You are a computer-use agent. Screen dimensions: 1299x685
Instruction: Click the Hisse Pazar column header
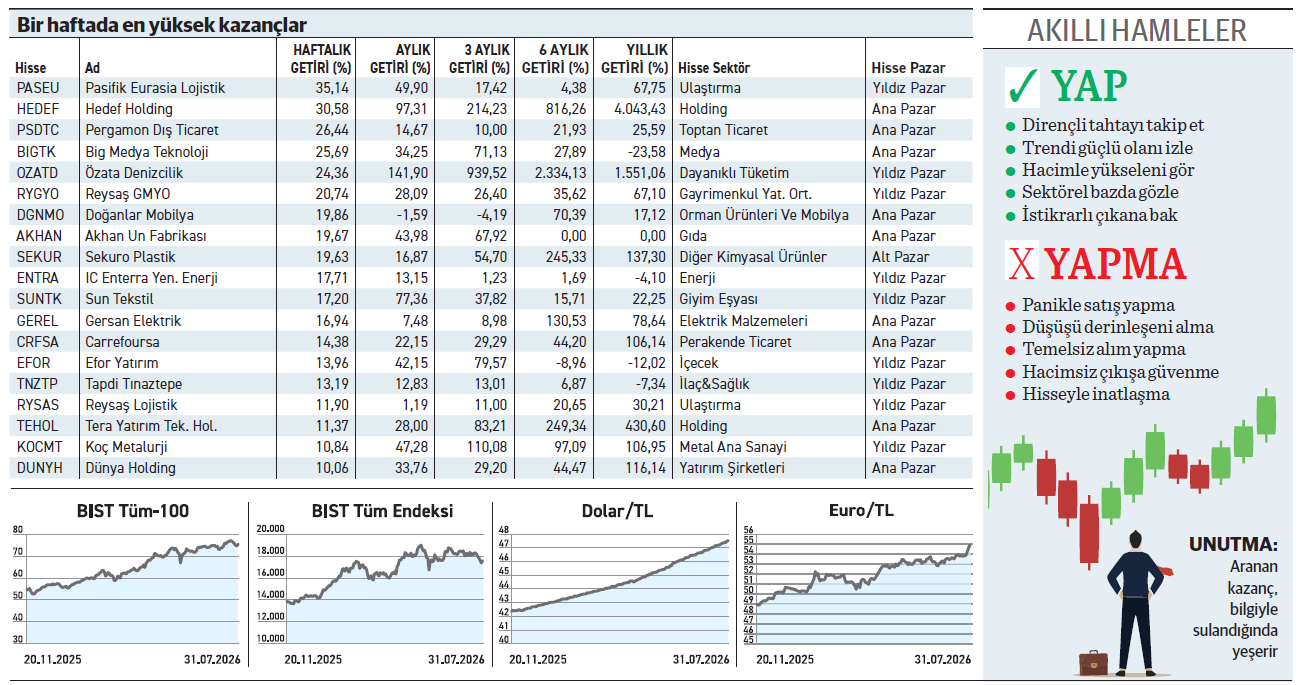tap(908, 68)
